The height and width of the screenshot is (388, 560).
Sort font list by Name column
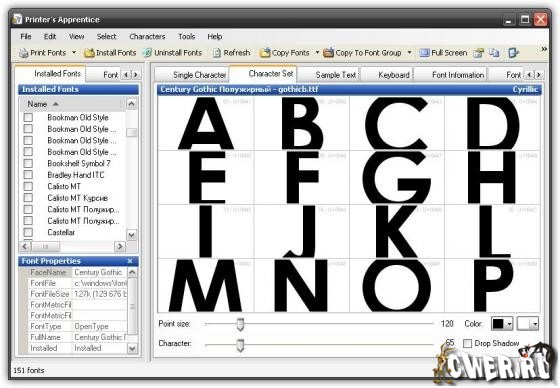[71, 104]
